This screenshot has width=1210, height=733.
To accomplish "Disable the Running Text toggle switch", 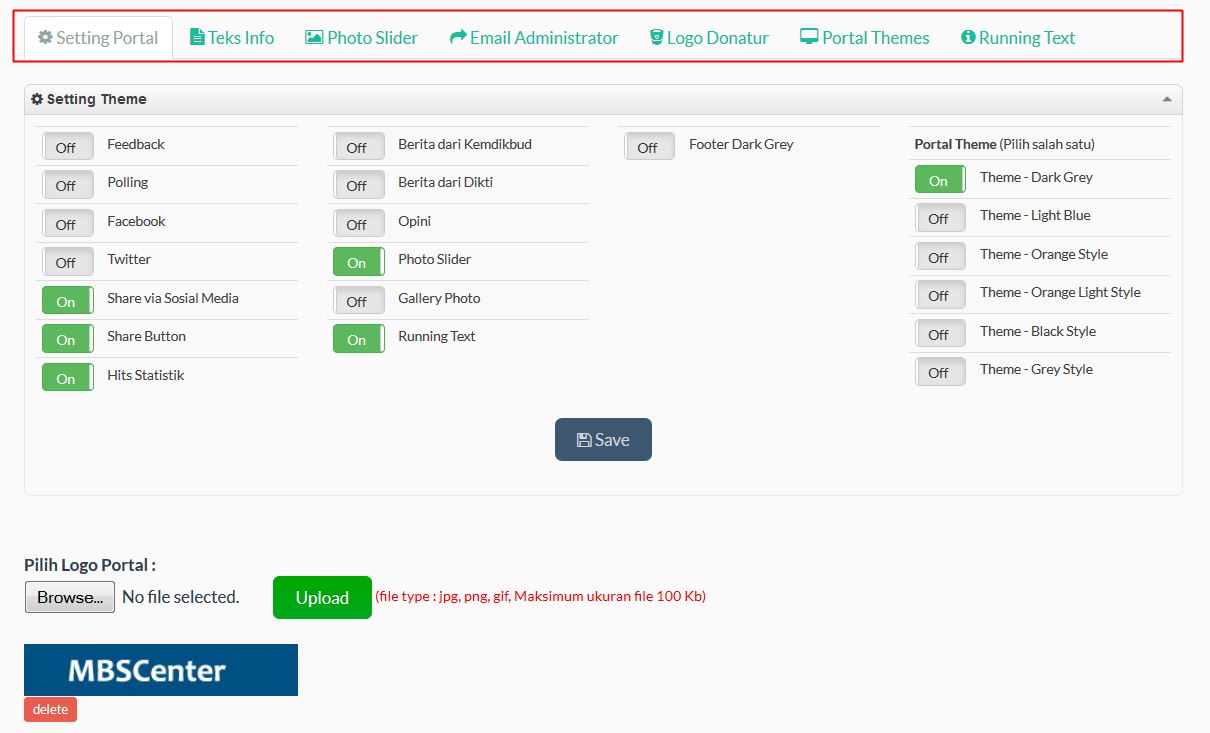I will click(359, 338).
